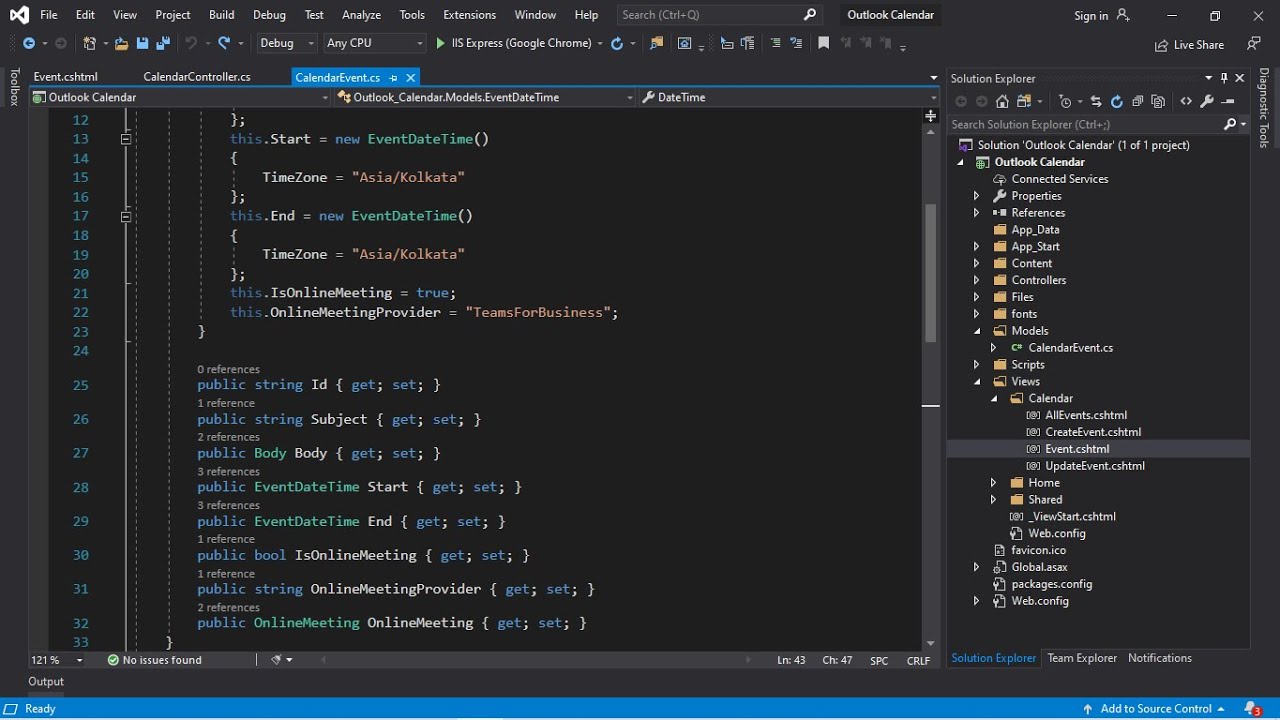The image size is (1280, 720).
Task: Open the Outlook Calendar project dropdown
Action: [x=180, y=97]
